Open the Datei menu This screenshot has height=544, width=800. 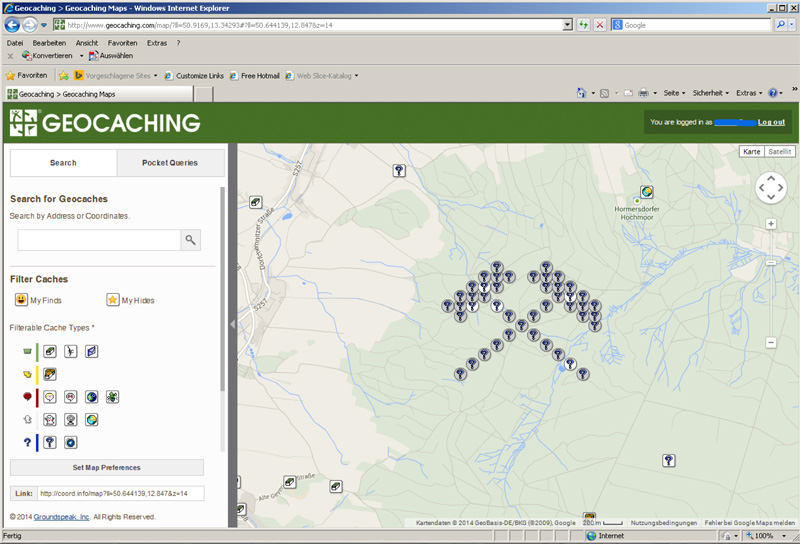[15, 43]
